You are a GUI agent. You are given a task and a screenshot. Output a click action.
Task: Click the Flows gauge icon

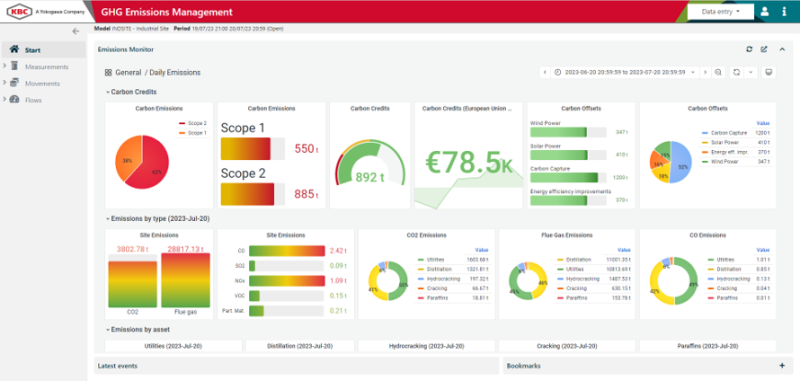(14, 99)
